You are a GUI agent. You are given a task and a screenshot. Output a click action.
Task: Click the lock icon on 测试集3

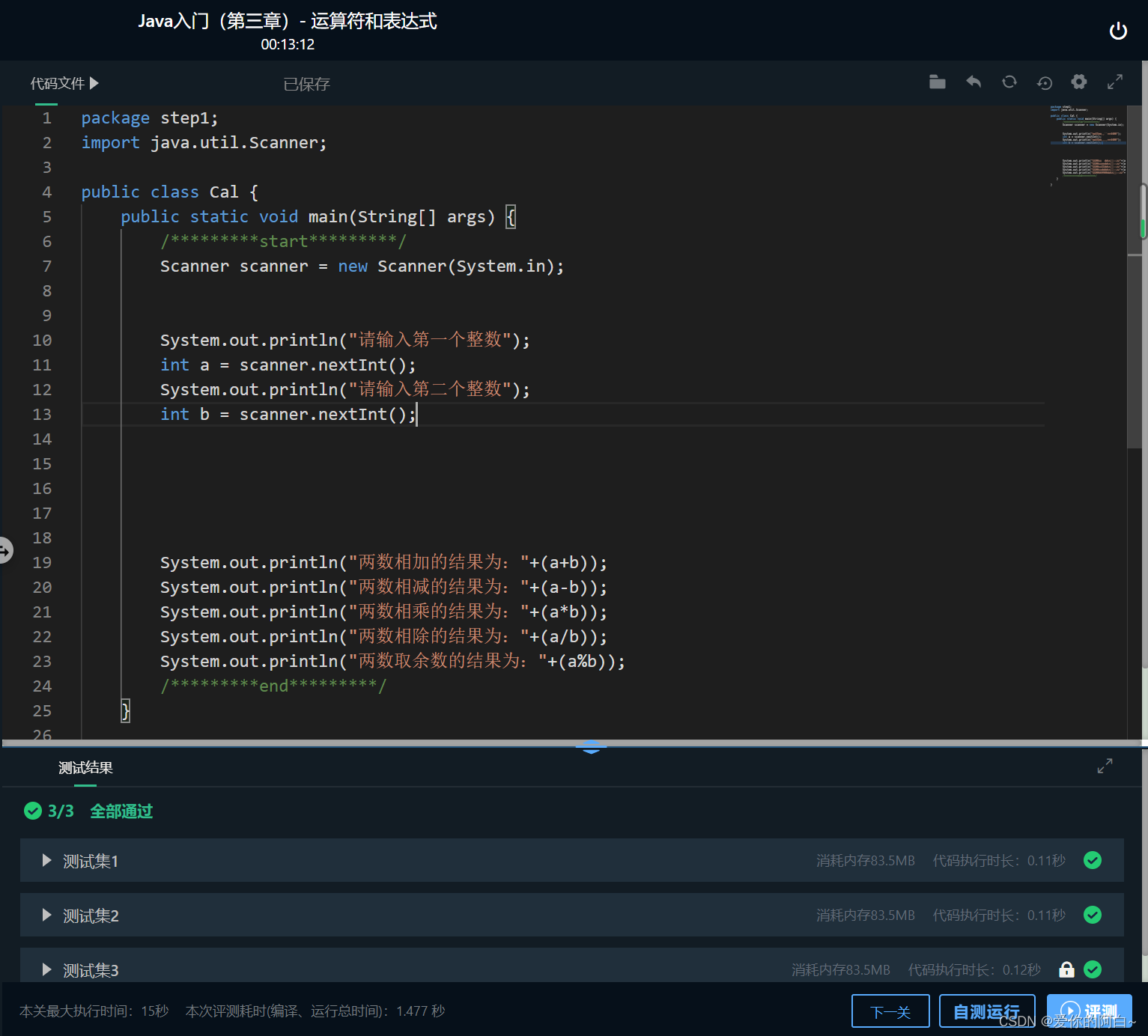click(1066, 969)
